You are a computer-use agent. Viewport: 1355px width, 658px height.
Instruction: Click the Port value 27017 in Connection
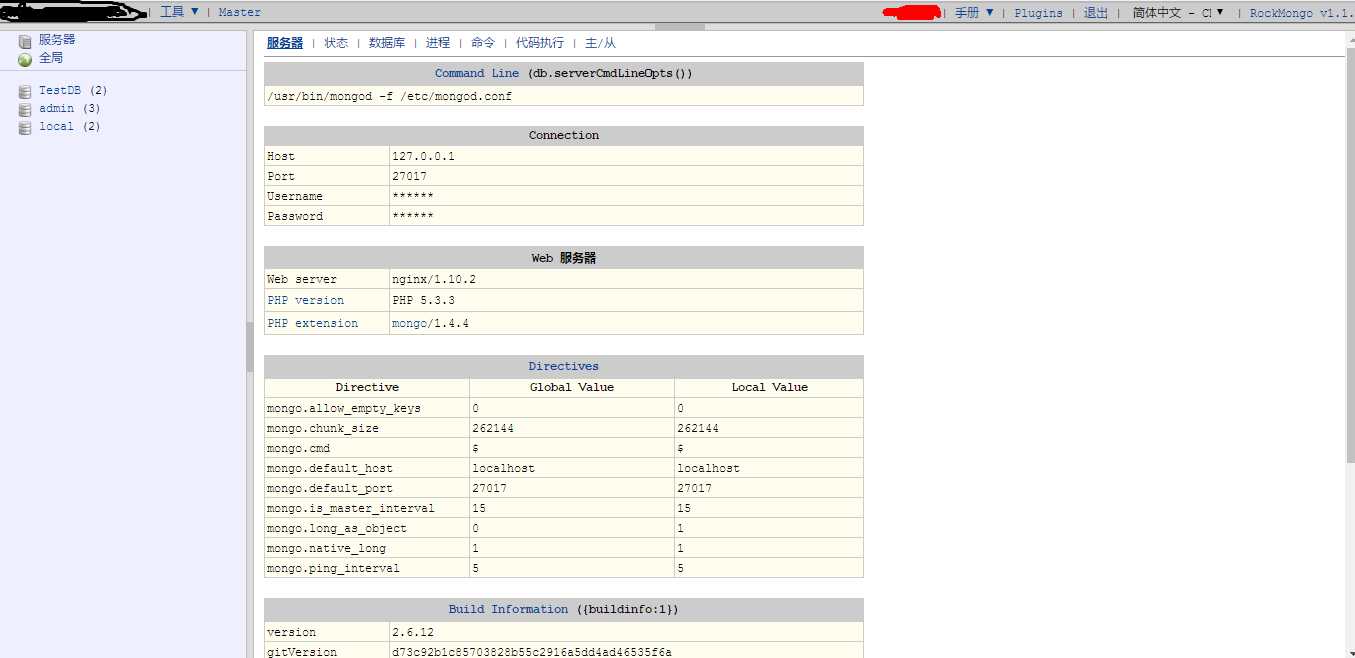[409, 176]
